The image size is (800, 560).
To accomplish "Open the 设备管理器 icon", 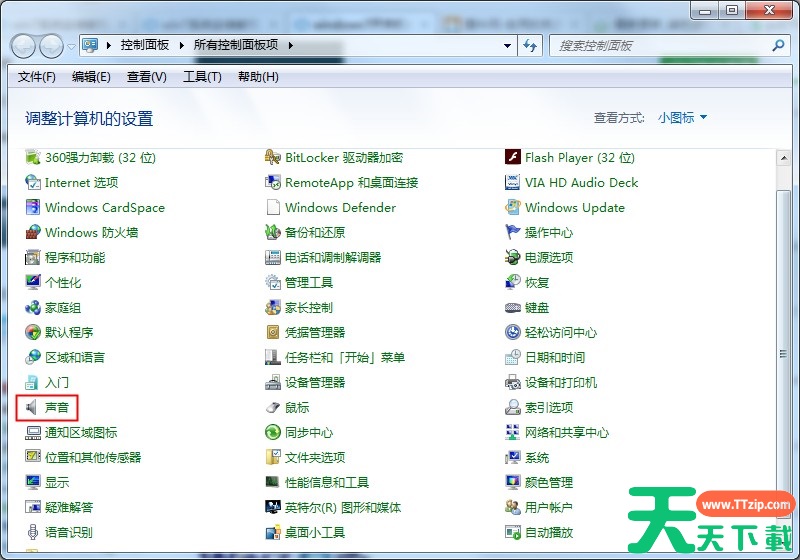I will tap(273, 383).
